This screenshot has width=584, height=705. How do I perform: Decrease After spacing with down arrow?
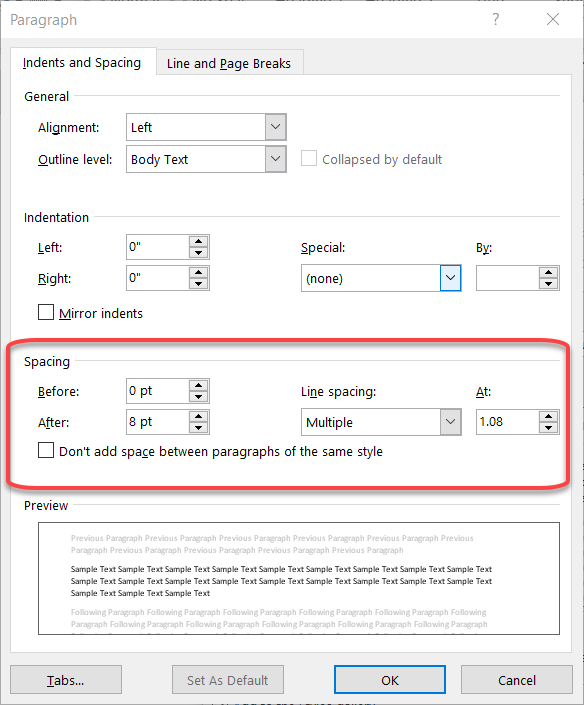pyautogui.click(x=198, y=428)
